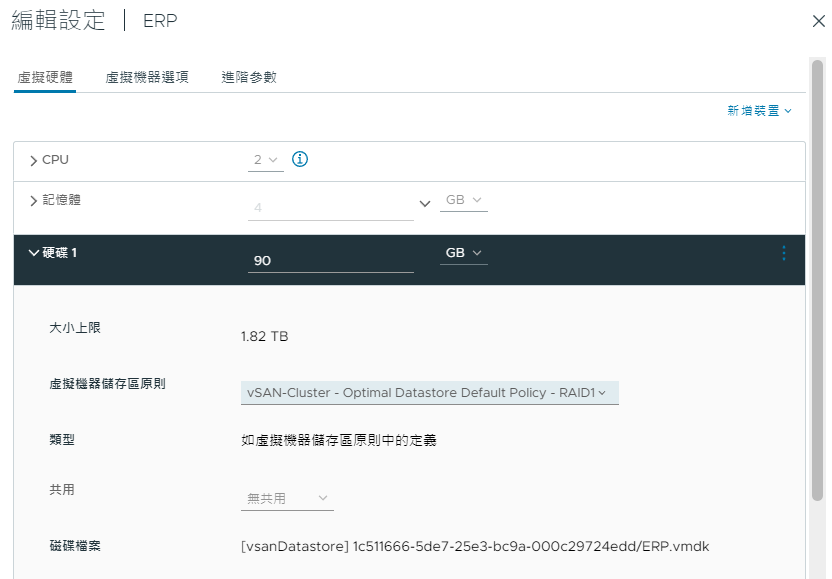Click the vertical scrollbar thumb
Image resolution: width=832 pixels, height=579 pixels.
click(x=817, y=280)
